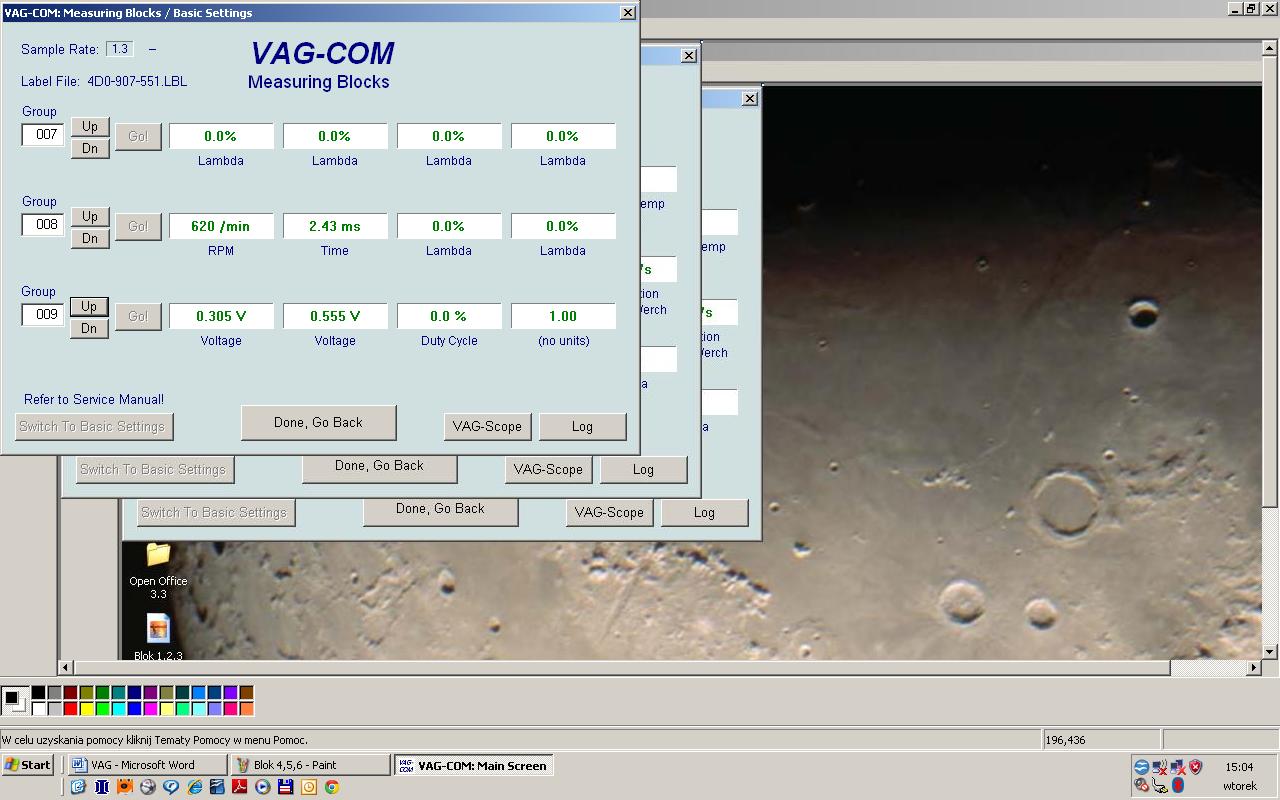Click the 15:04 system clock
The height and width of the screenshot is (800, 1280).
pyautogui.click(x=1239, y=767)
